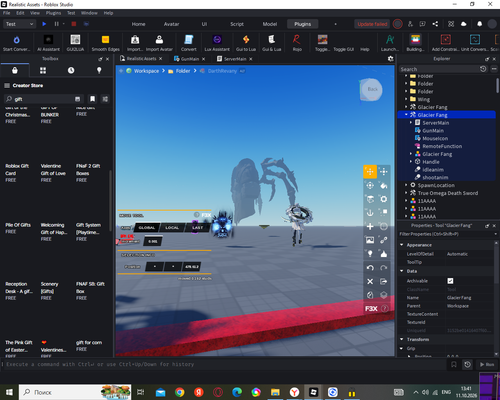Switch F3X axes to Global
This screenshot has width=500, height=400.
coord(147,228)
